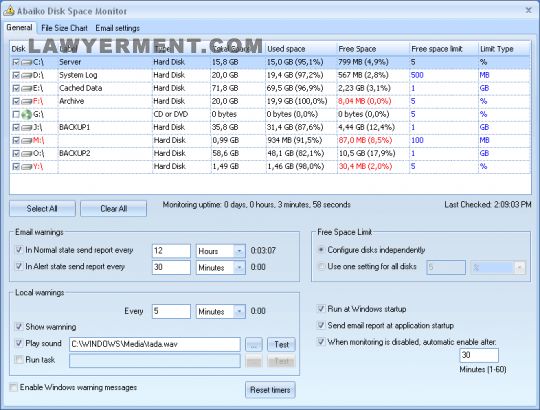Disable the Show warning checkbox
Viewport: 540px width, 410px height.
pyautogui.click(x=19, y=326)
